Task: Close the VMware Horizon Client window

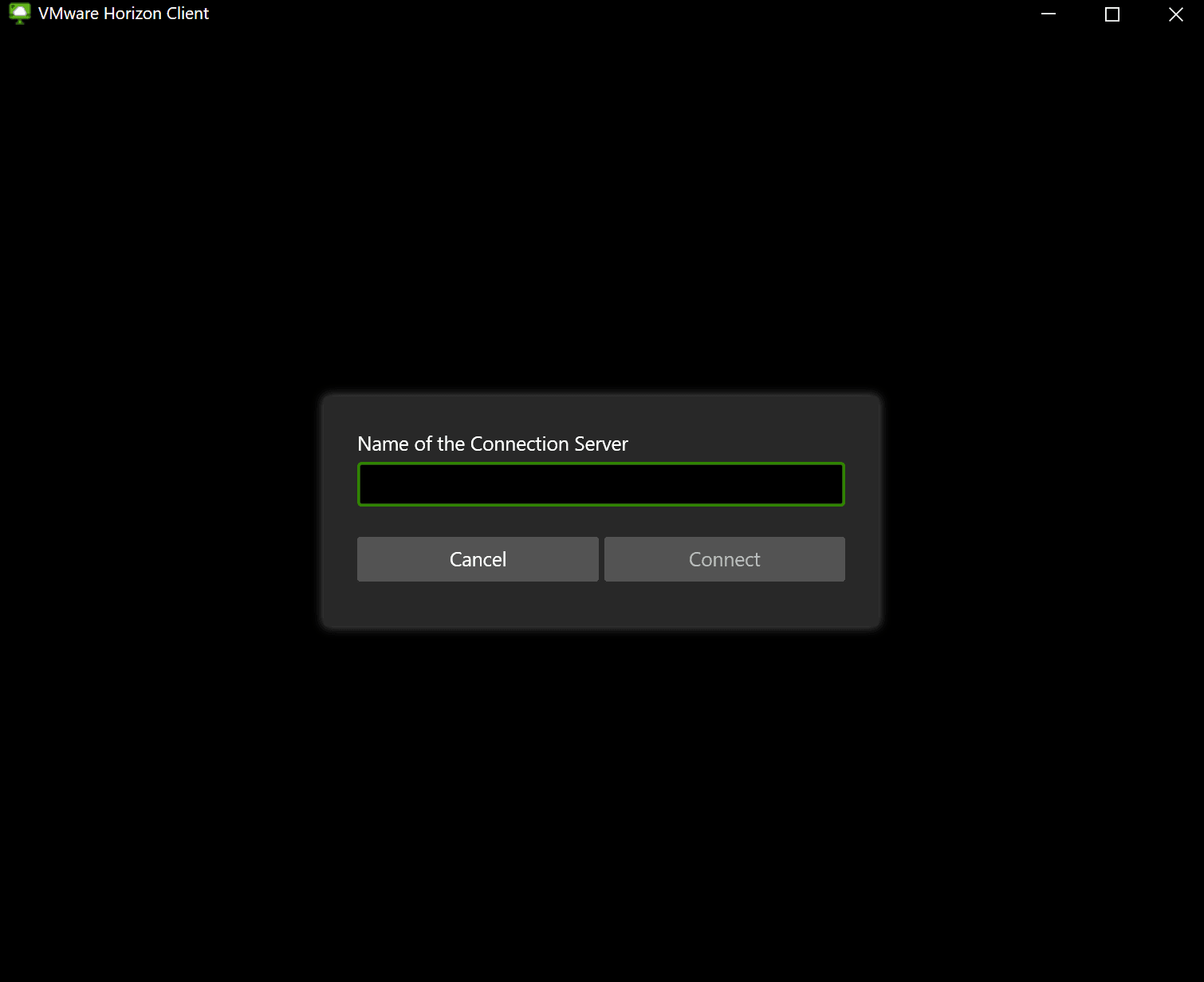Action: (1175, 14)
